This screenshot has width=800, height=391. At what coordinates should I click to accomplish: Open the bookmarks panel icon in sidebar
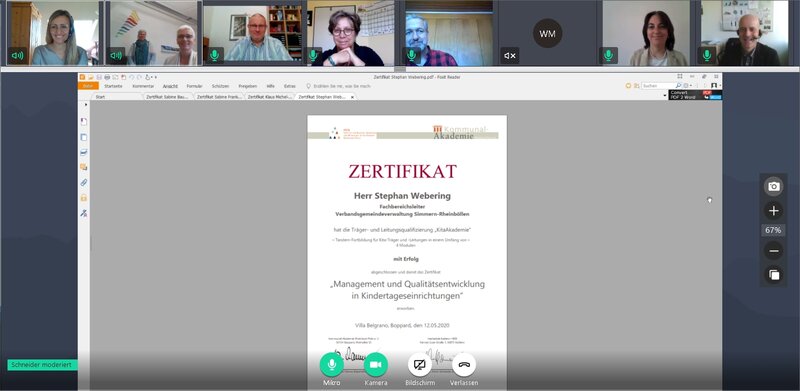click(x=84, y=121)
